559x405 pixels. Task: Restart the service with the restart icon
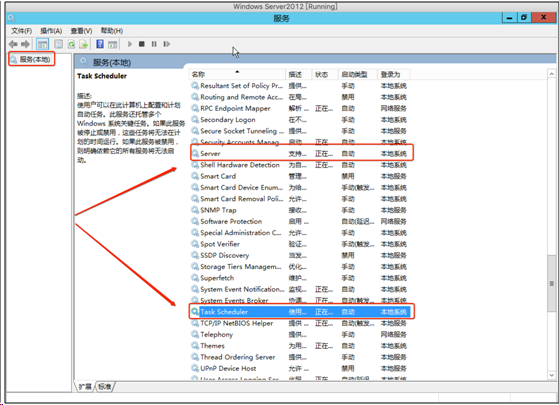pyautogui.click(x=166, y=44)
